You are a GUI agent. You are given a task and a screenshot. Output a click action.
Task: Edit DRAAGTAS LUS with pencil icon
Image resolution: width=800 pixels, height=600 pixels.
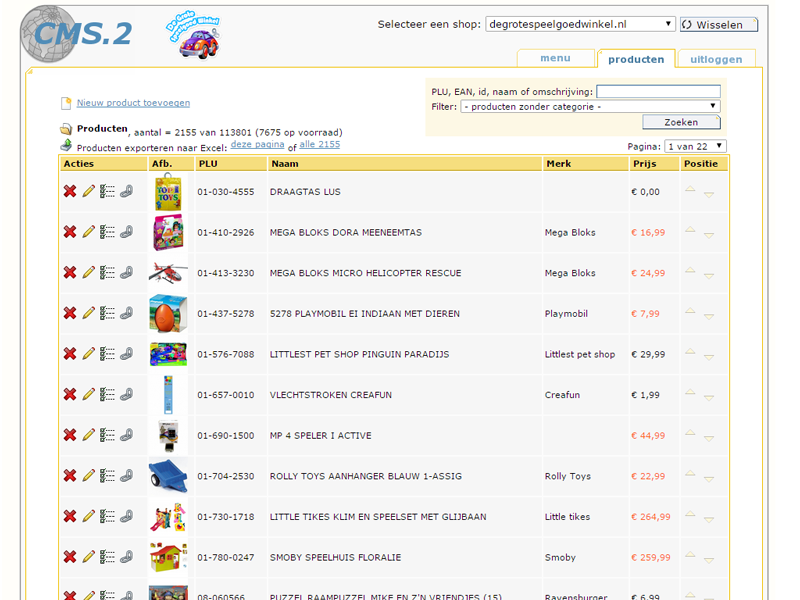pyautogui.click(x=89, y=191)
